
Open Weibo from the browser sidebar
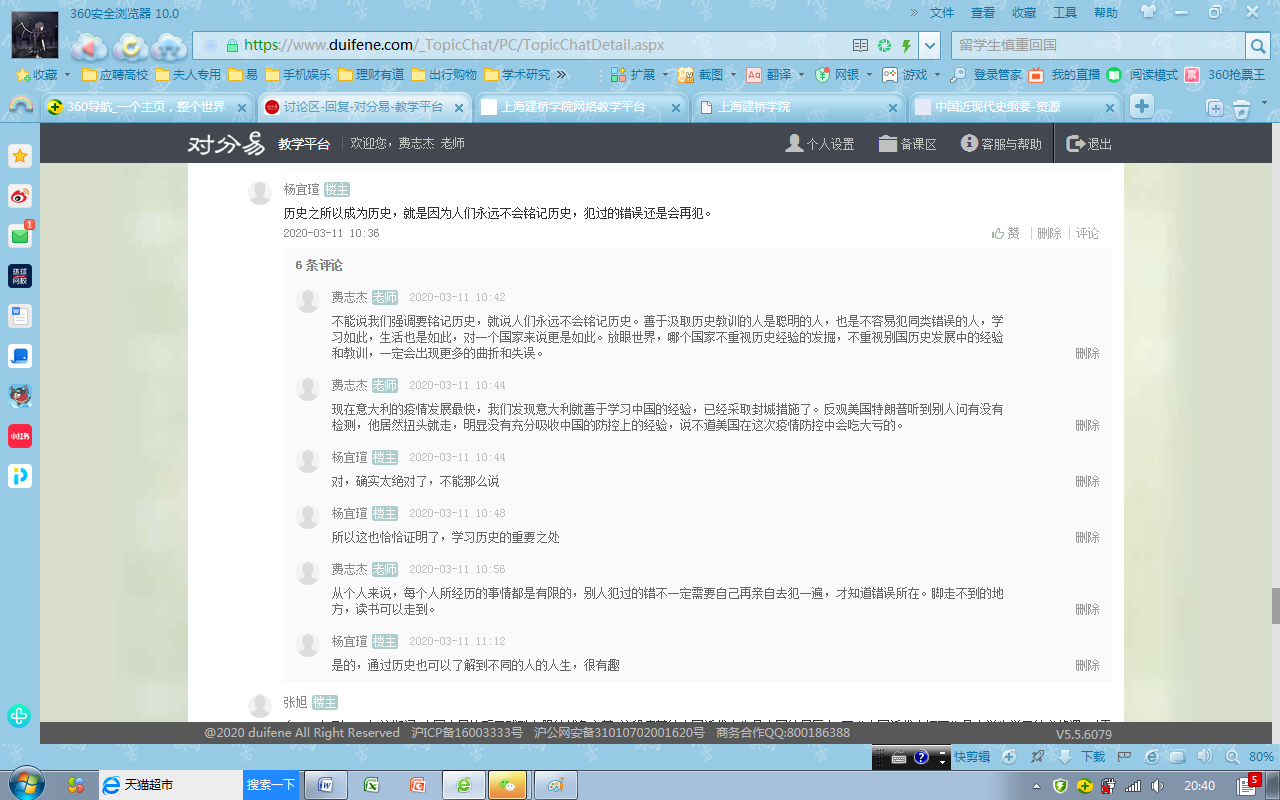(20, 196)
